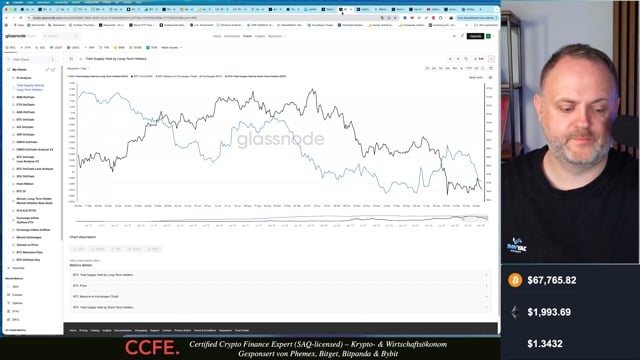Click the Upgrade button

pyautogui.click(x=476, y=36)
